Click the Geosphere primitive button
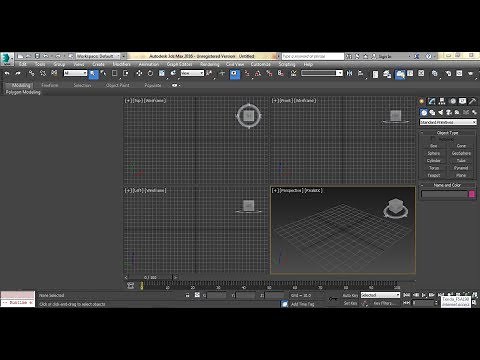Image resolution: width=480 pixels, height=360 pixels. (x=461, y=153)
